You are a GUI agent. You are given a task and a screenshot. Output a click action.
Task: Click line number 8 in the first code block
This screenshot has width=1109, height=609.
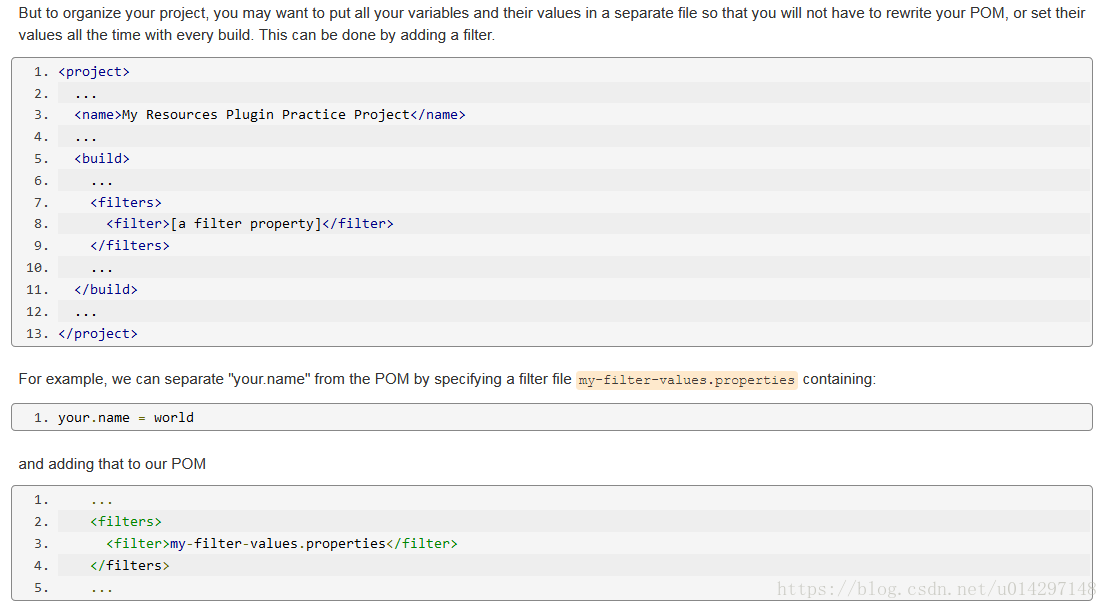click(x=41, y=224)
